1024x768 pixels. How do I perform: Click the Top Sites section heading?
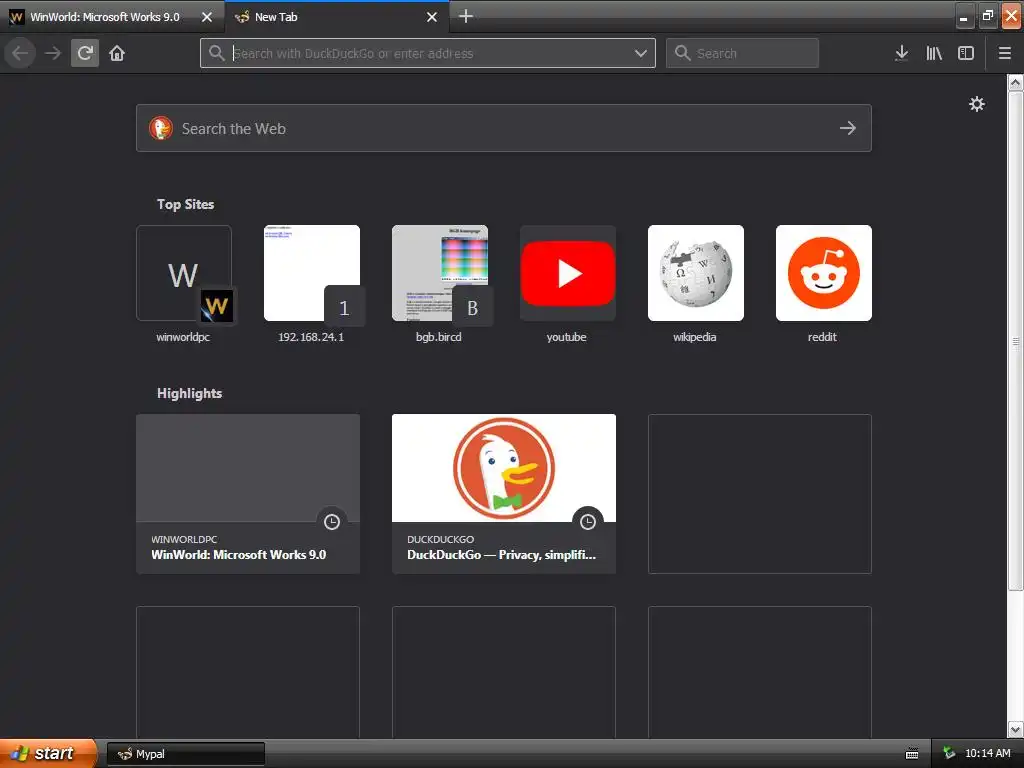185,204
